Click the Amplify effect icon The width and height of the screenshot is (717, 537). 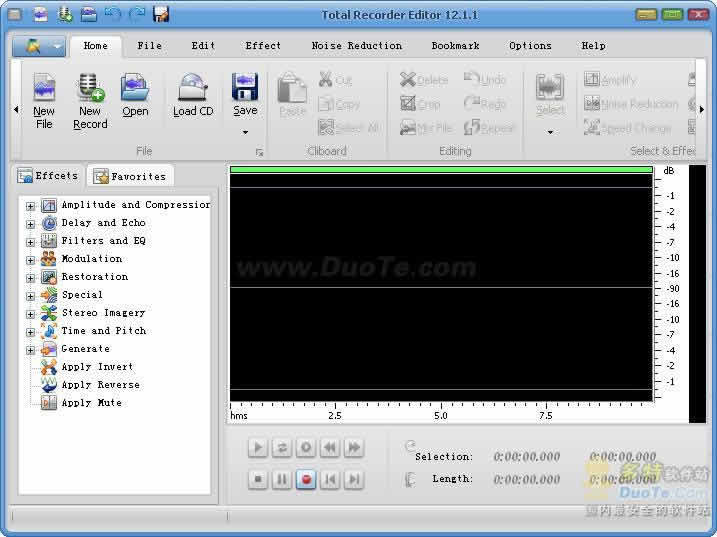[x=592, y=80]
